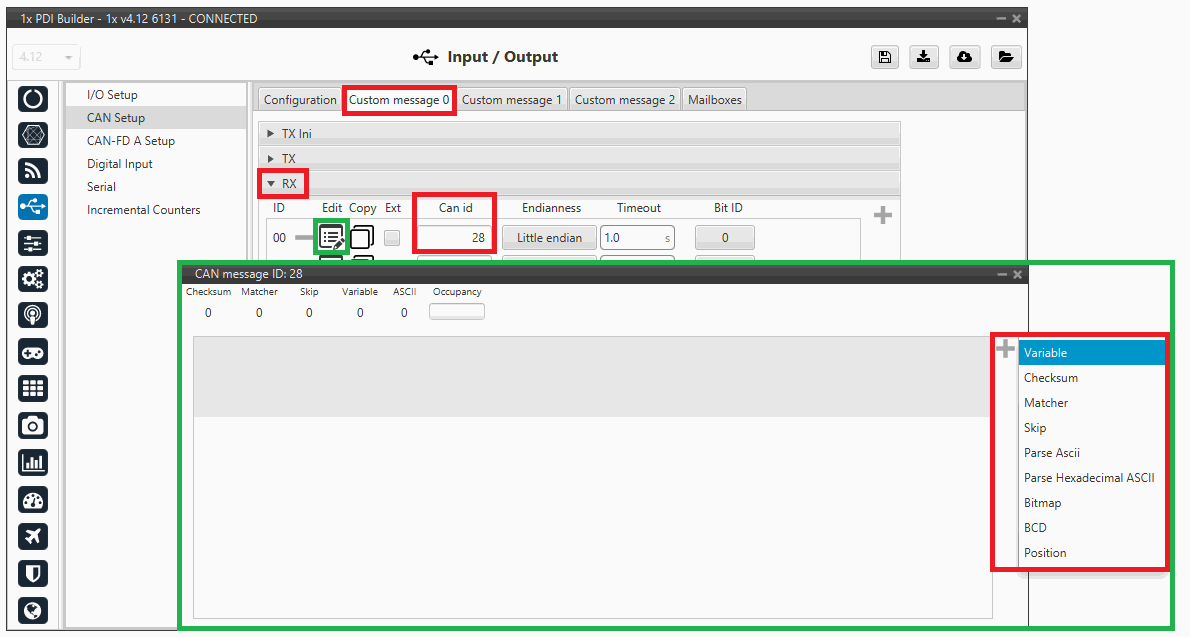Switch to Custom message 1 tab
This screenshot has height=637, width=1190.
[x=512, y=99]
